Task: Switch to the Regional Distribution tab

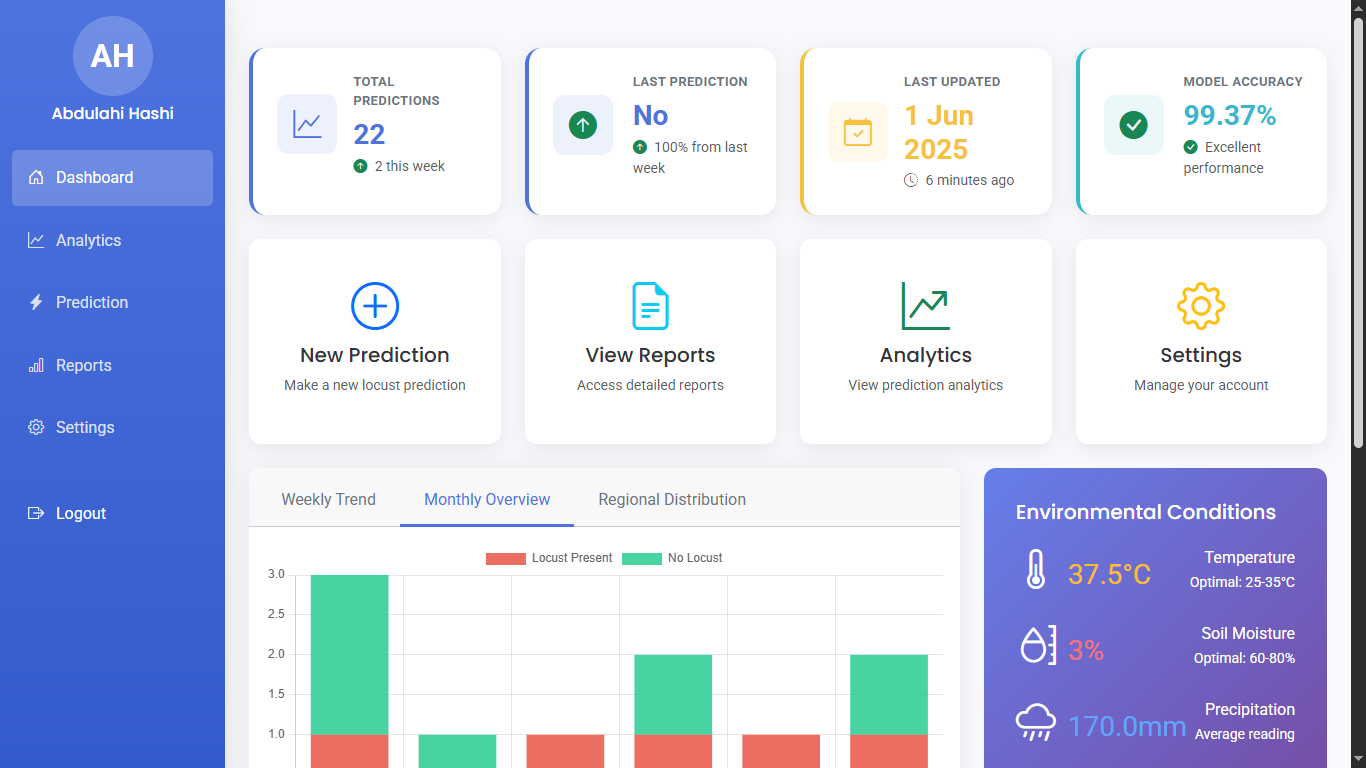Action: (x=672, y=499)
